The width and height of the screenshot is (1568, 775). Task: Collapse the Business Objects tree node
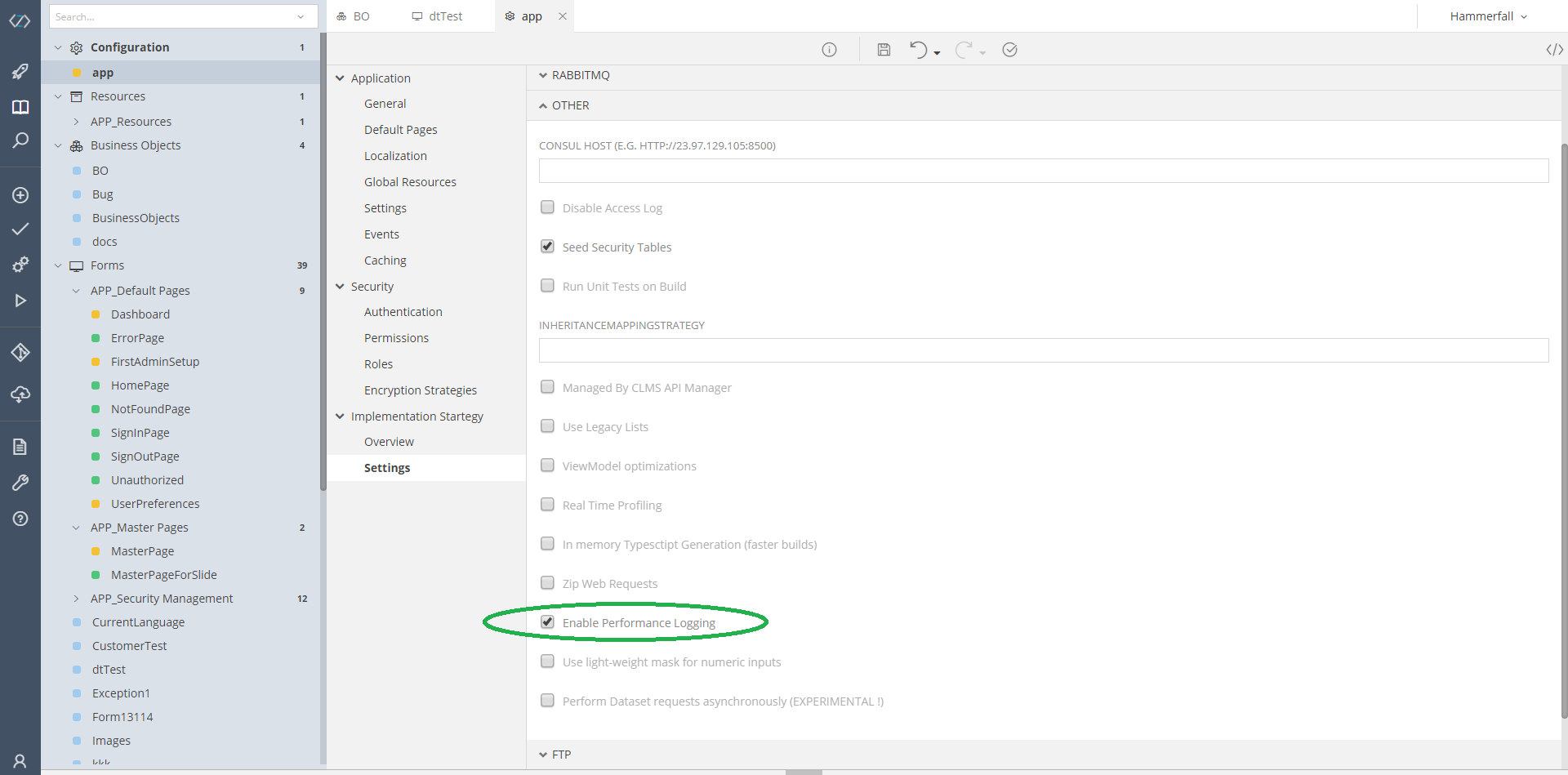[58, 145]
